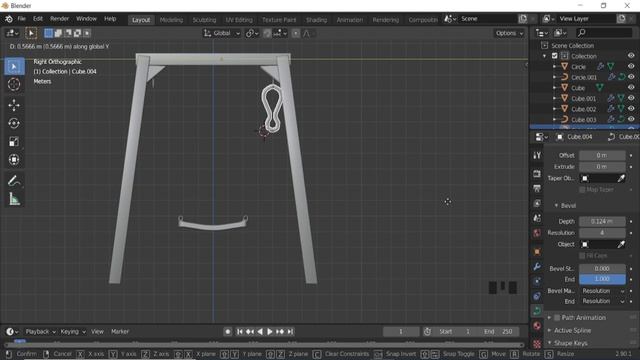Open the Window menu
The image size is (640, 360).
point(87,19)
